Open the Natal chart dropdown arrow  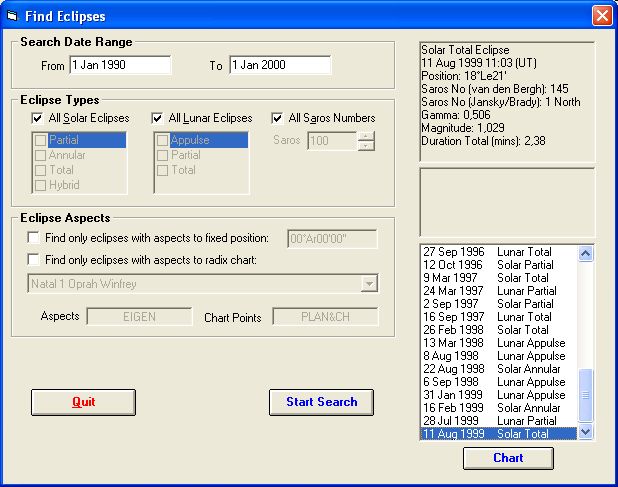(369, 284)
